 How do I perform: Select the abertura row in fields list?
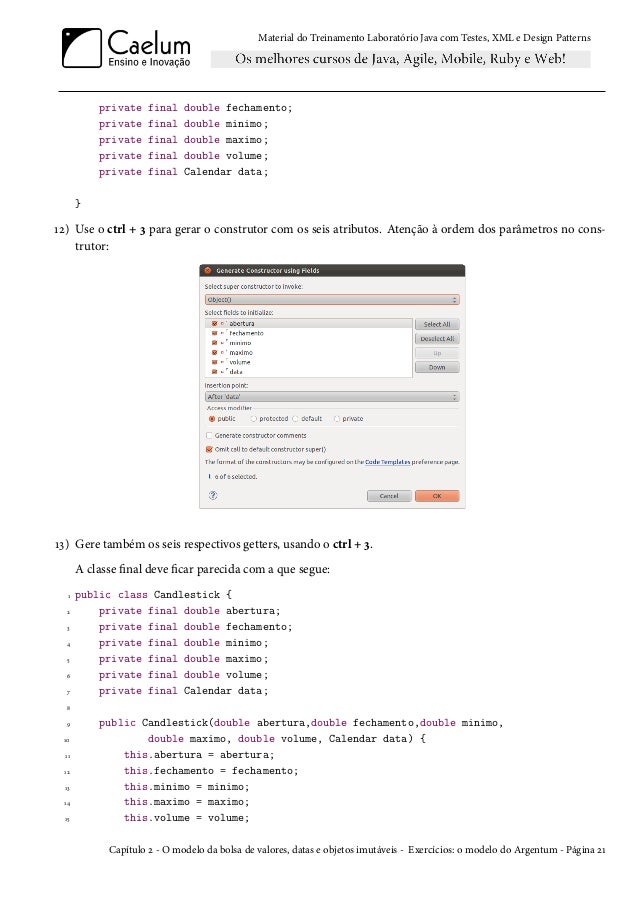click(309, 324)
